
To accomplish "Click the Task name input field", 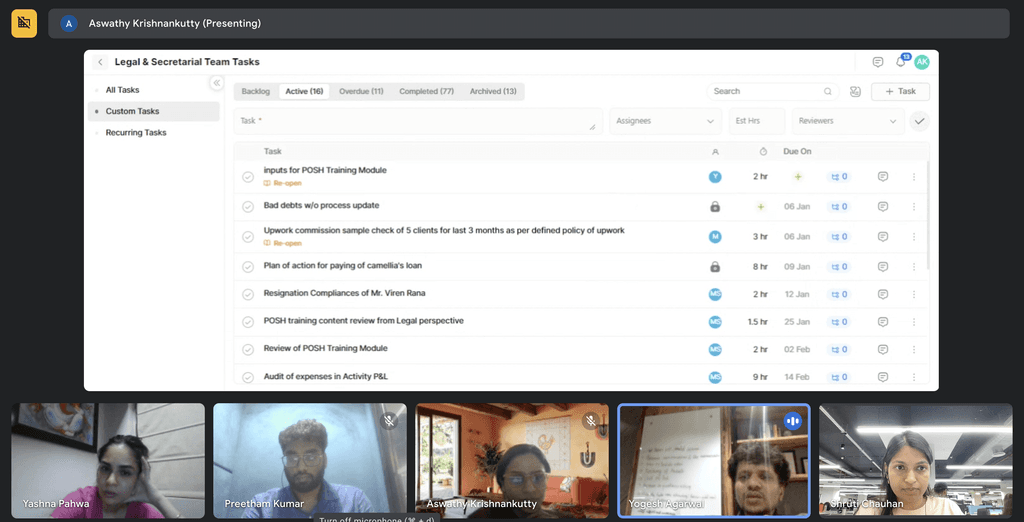I will 419,121.
